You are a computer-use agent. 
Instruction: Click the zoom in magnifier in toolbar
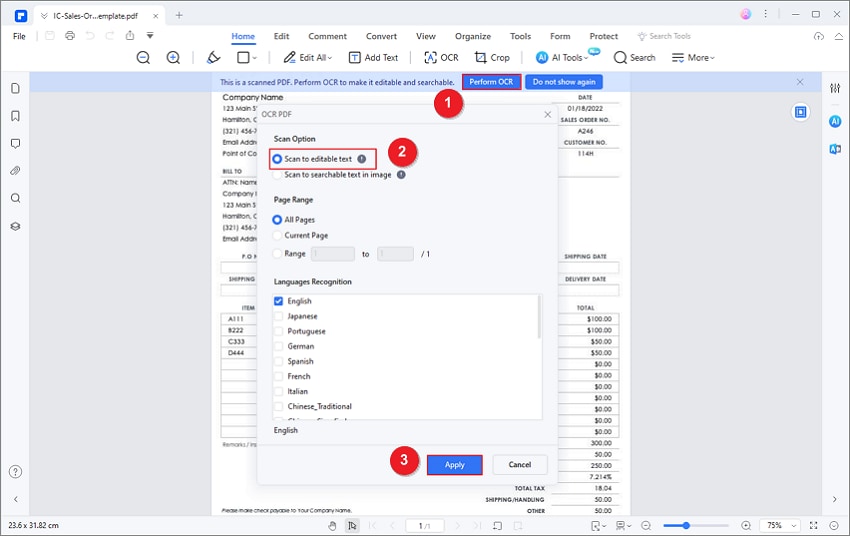pyautogui.click(x=173, y=57)
